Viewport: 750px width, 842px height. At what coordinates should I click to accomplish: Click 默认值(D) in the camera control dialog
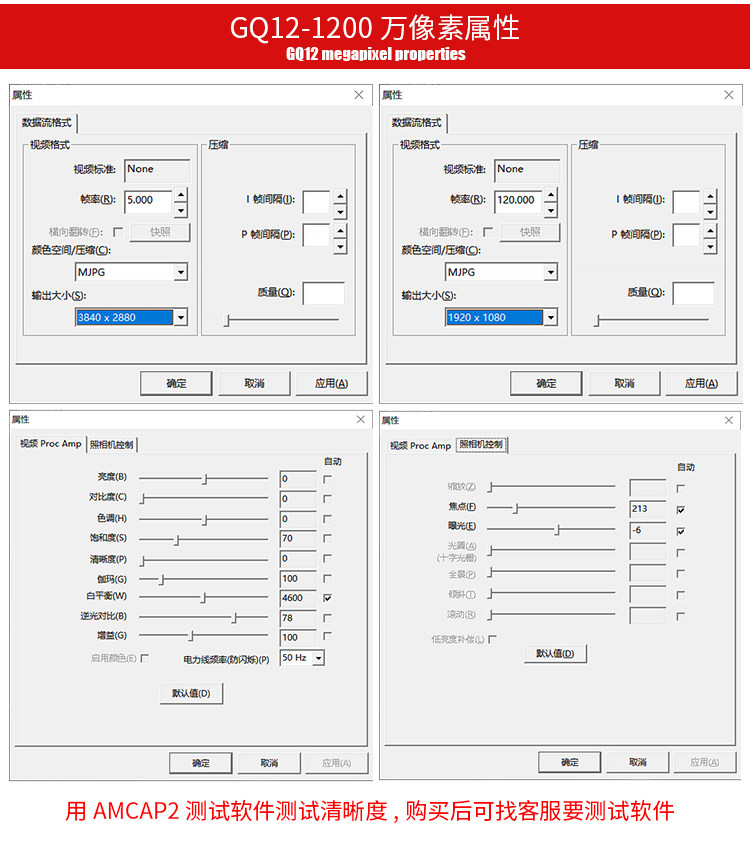[x=555, y=654]
